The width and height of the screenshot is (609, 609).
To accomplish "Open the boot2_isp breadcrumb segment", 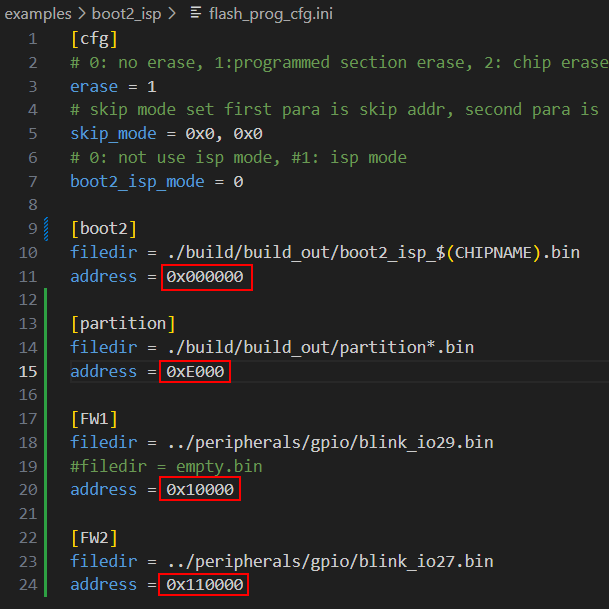I will tap(128, 13).
